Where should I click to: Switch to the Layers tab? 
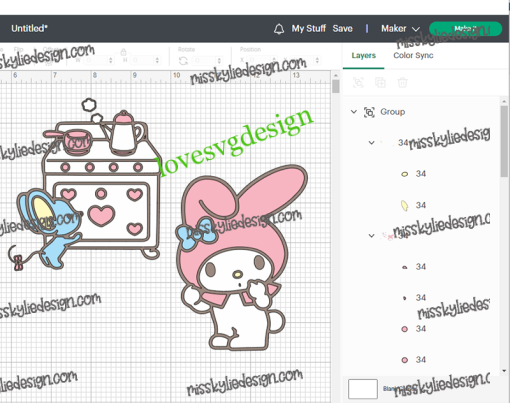point(363,55)
